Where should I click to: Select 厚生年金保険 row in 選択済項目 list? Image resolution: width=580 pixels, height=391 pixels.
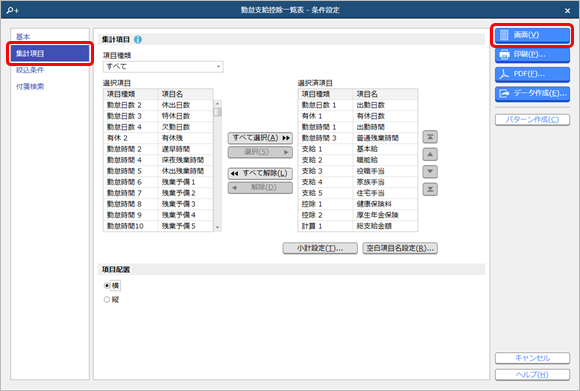[358, 215]
